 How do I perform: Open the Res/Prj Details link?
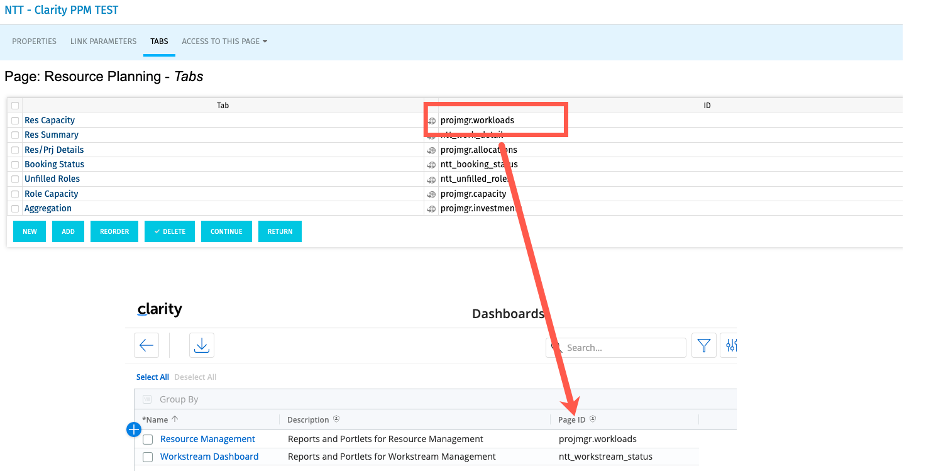pyautogui.click(x=54, y=150)
